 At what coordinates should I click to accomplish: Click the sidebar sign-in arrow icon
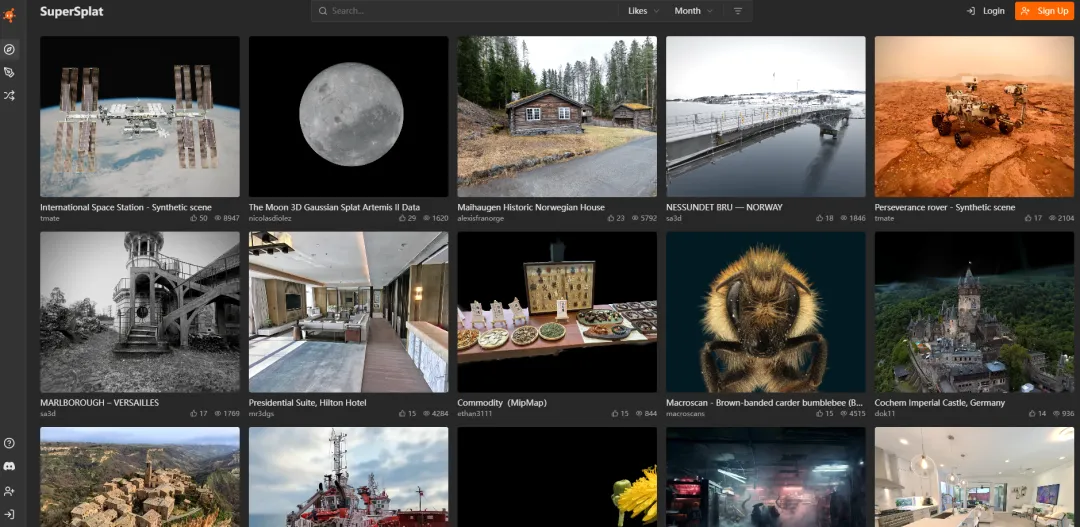[9, 514]
